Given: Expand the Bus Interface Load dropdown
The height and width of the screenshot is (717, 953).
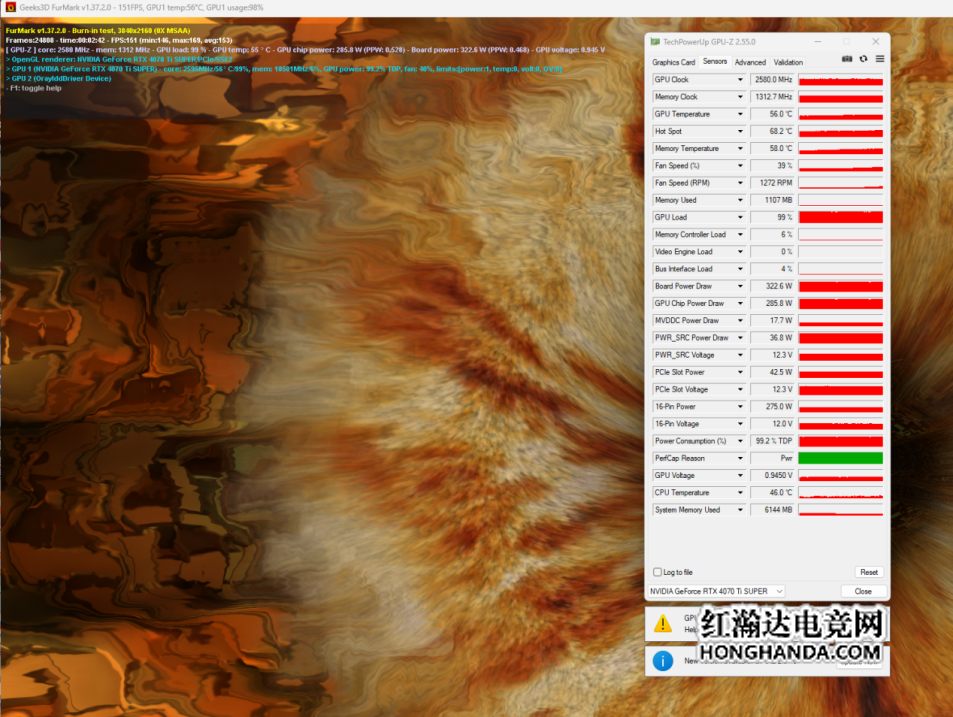Looking at the screenshot, I should pyautogui.click(x=740, y=269).
